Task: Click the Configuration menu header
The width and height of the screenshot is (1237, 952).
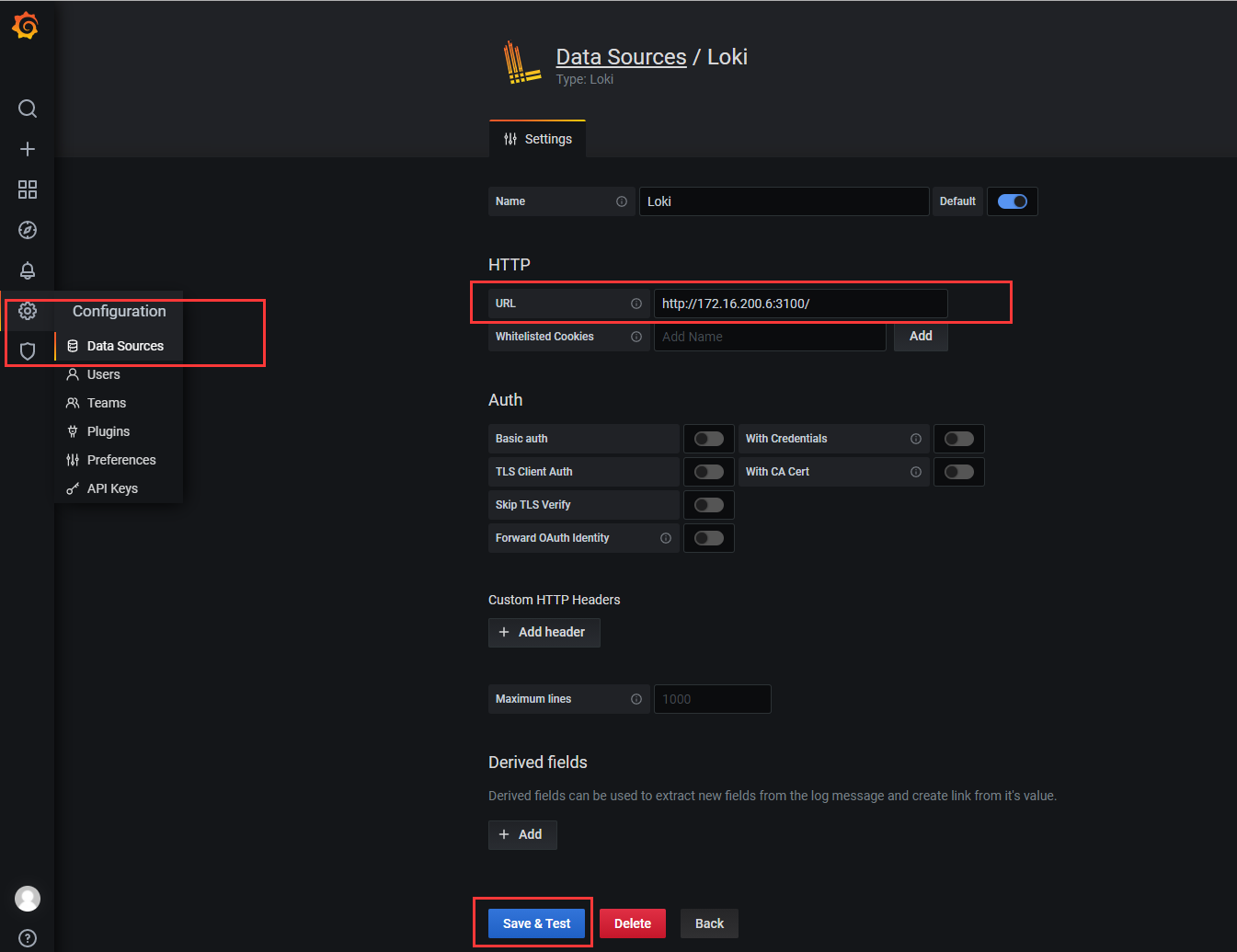Action: (120, 311)
